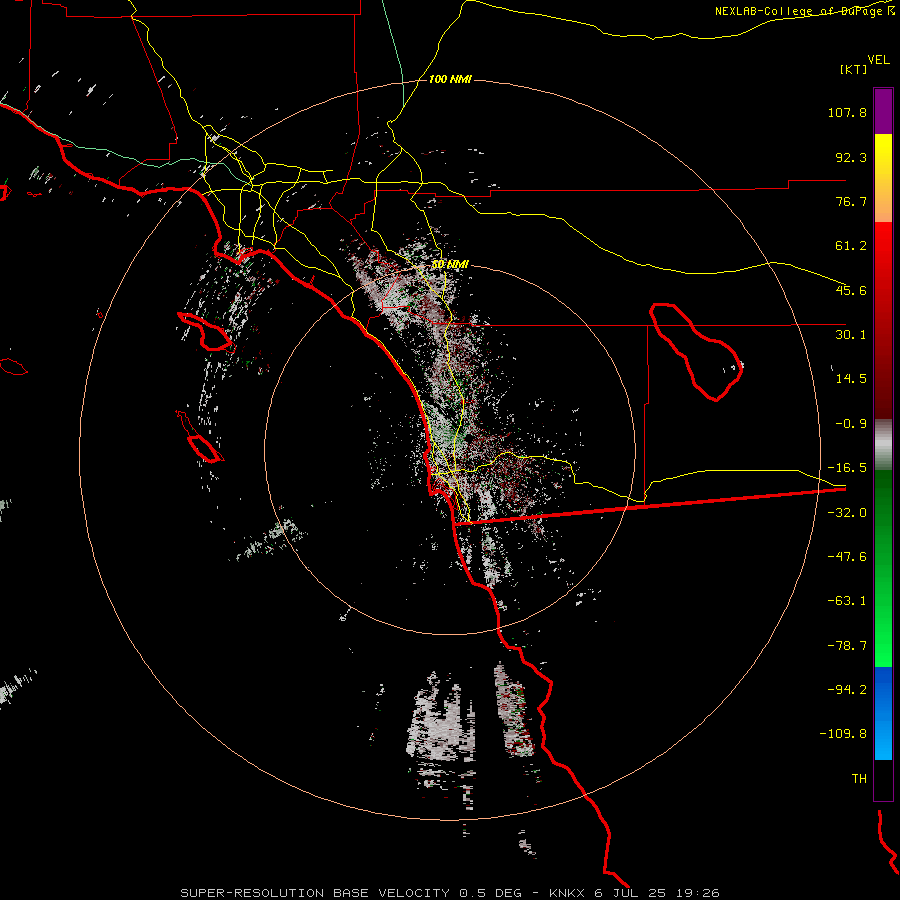900x900 pixels.
Task: Pick the black TH segment of color bar
Action: pos(883,780)
